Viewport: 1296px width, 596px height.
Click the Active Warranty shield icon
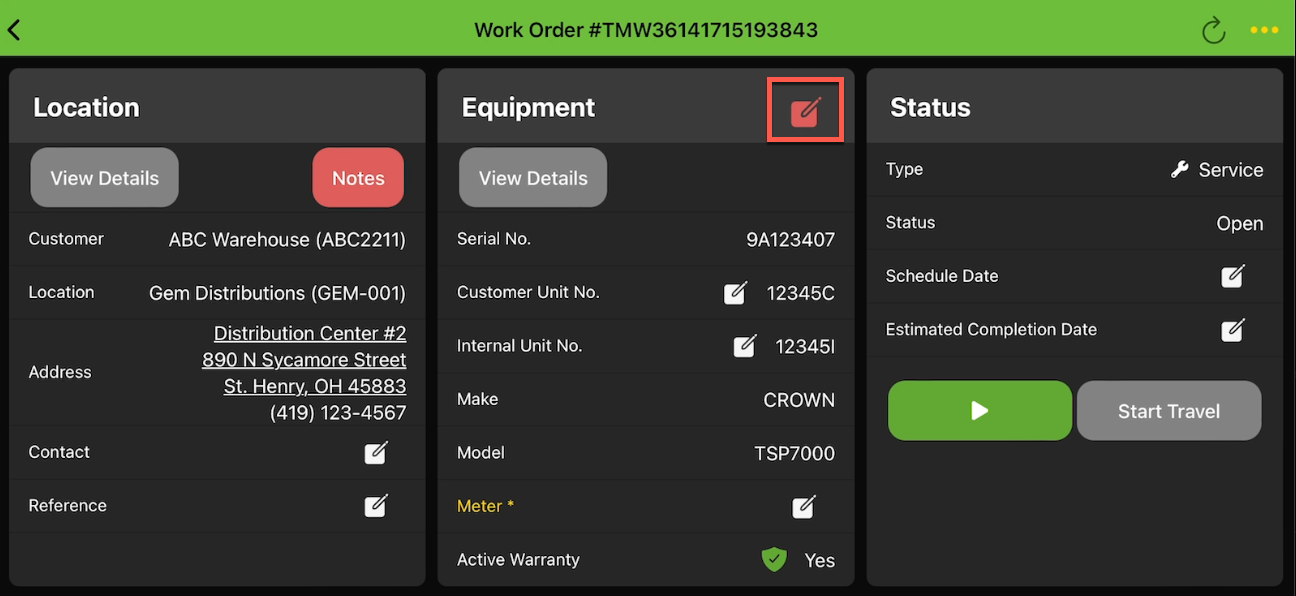point(774,560)
